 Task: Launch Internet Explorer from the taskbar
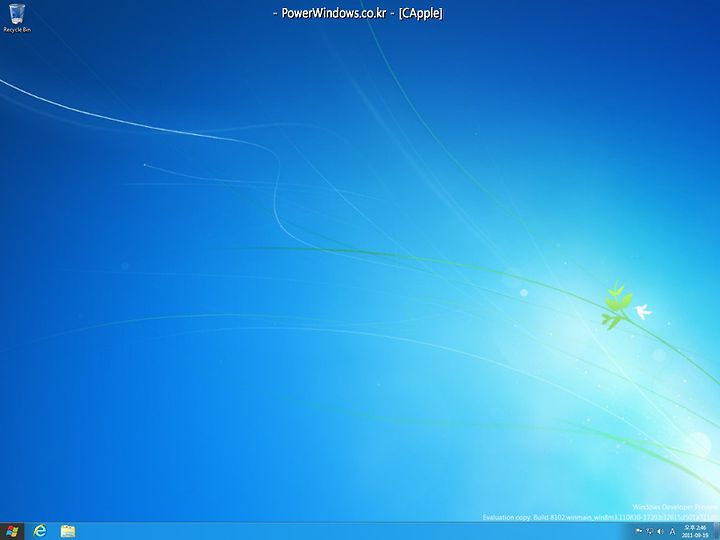(40, 531)
